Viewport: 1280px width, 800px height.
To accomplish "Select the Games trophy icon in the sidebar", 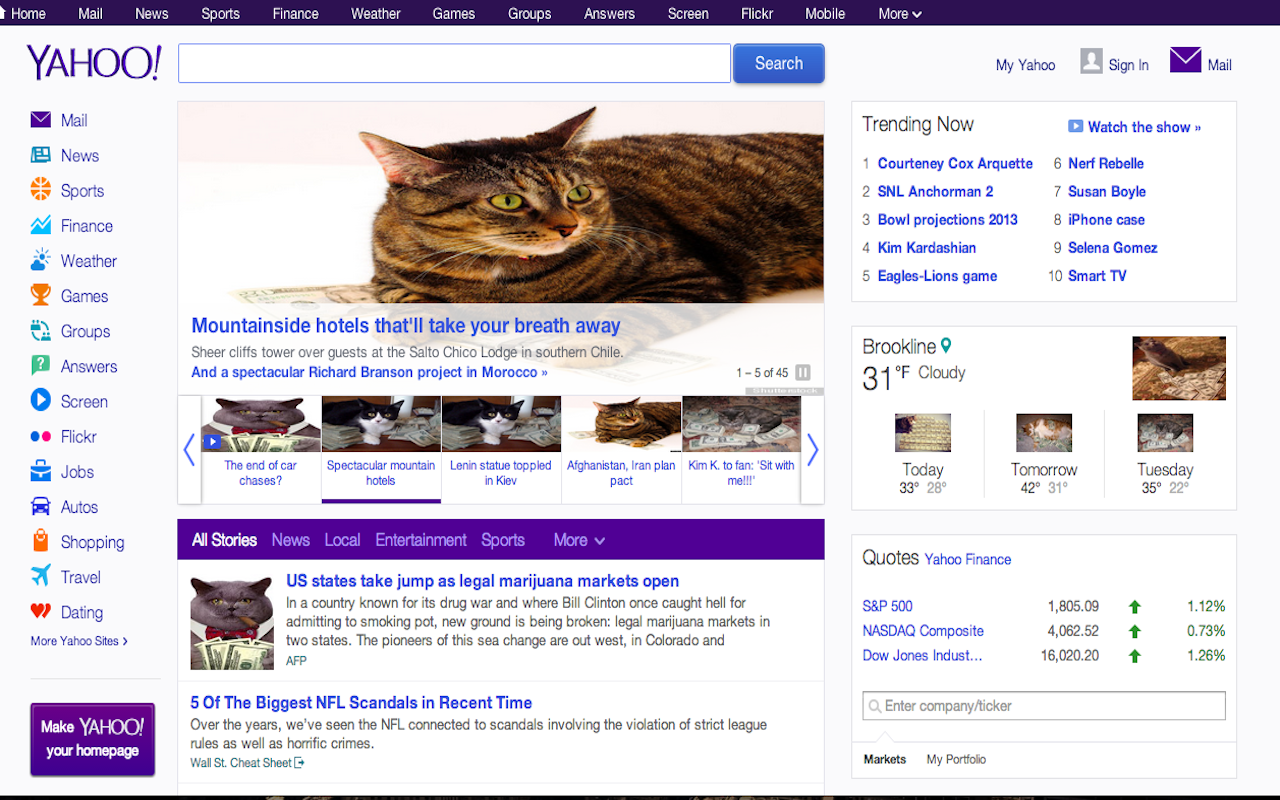I will coord(40,295).
